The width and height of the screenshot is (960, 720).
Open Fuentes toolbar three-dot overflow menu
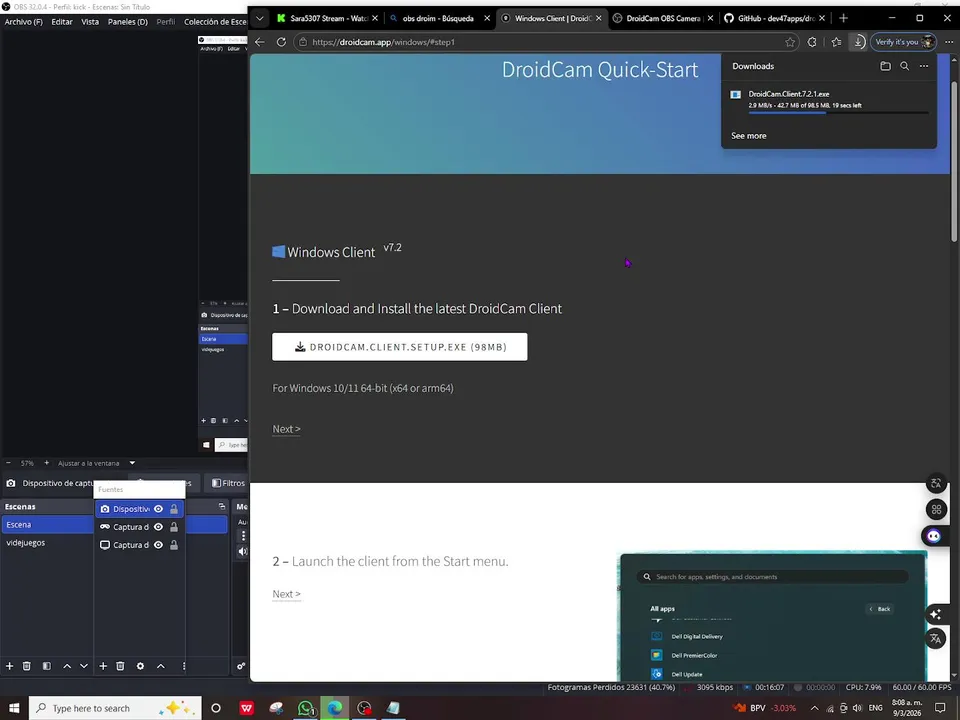(x=184, y=666)
